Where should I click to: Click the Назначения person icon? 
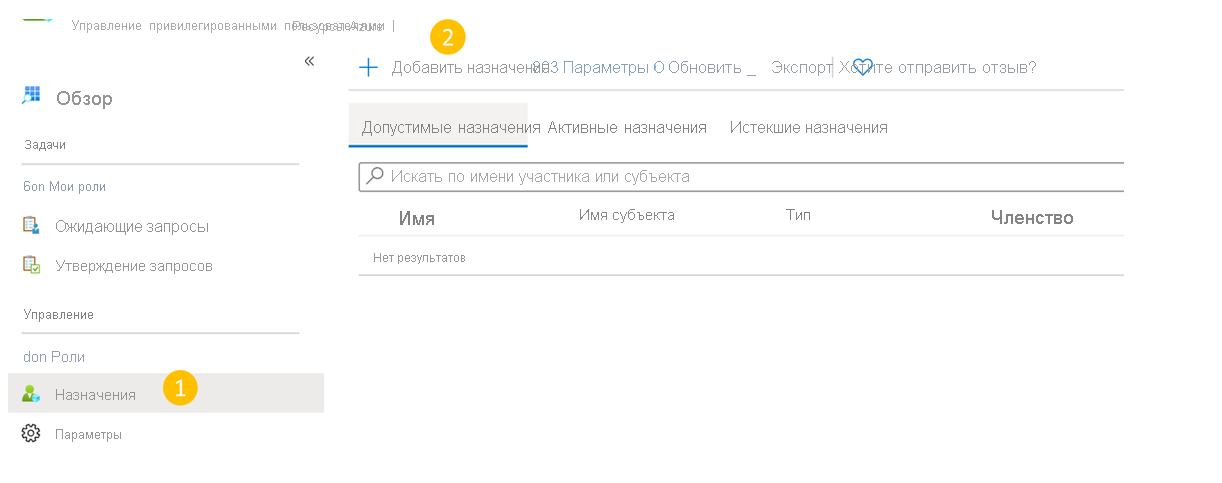(31, 394)
